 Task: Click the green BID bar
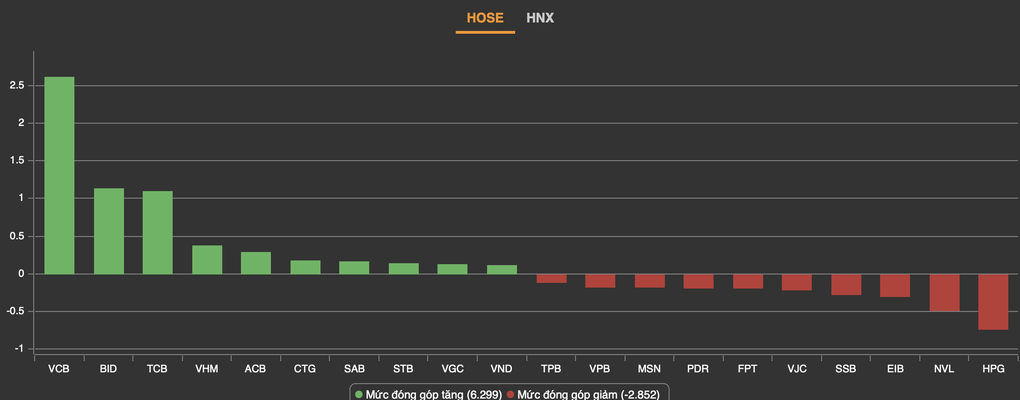click(109, 231)
